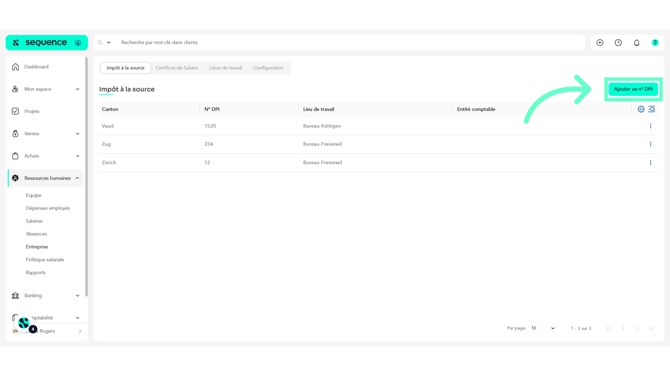Screen dimensions: 670x376
Task: Switch to Lieux de travail tab
Action: pyautogui.click(x=225, y=68)
